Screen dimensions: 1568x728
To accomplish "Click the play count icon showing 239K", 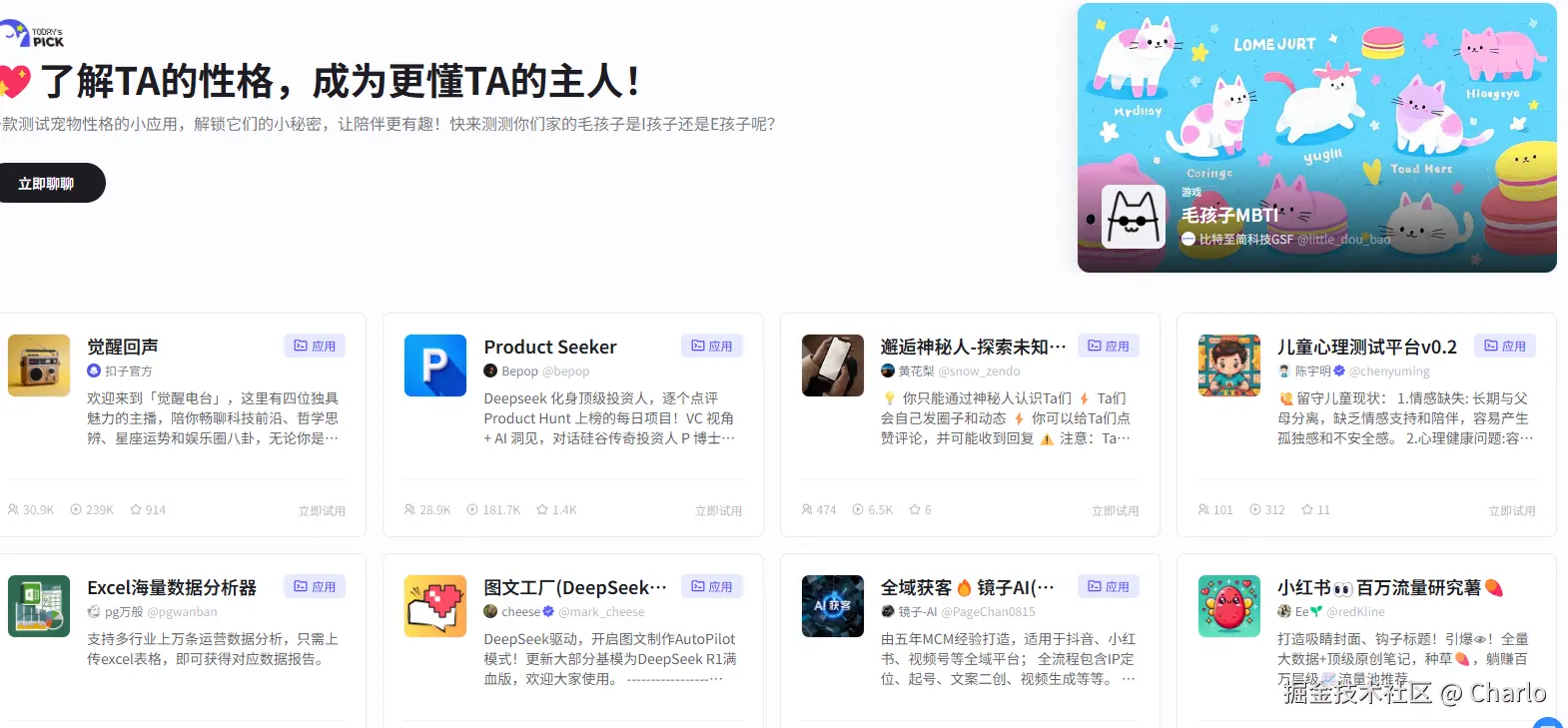I will pos(76,509).
